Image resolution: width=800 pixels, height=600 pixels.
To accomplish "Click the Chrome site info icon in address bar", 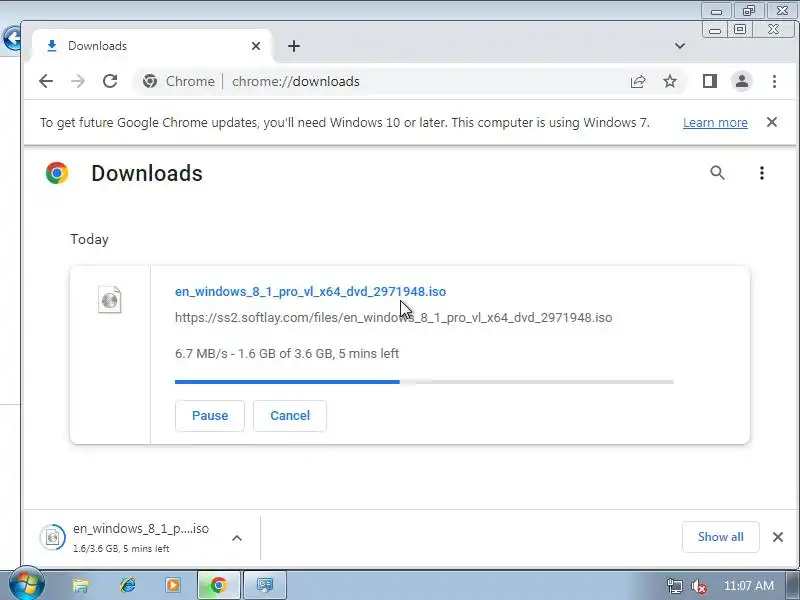I will (149, 81).
